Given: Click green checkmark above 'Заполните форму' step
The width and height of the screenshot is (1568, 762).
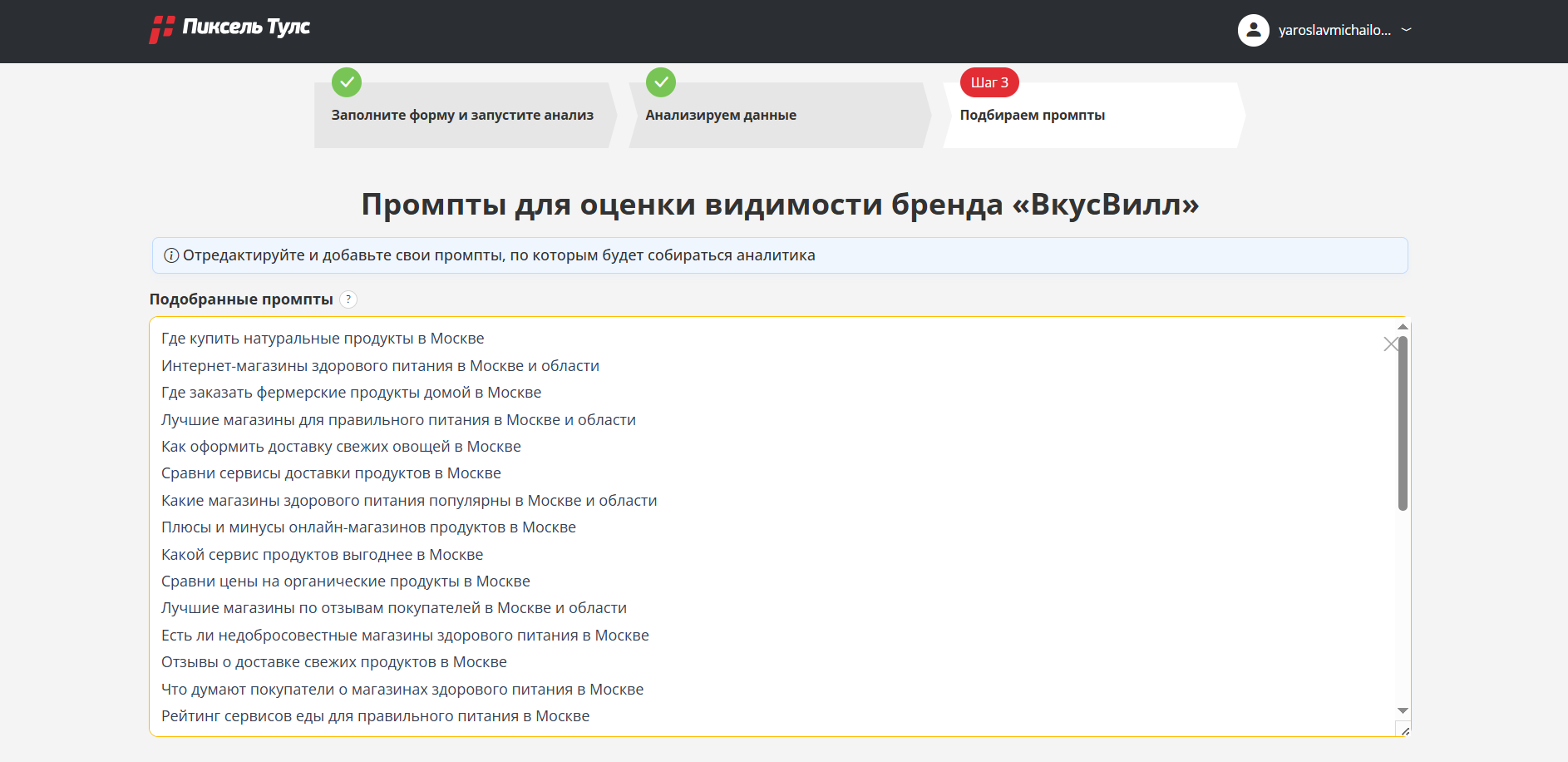Looking at the screenshot, I should click(x=347, y=82).
